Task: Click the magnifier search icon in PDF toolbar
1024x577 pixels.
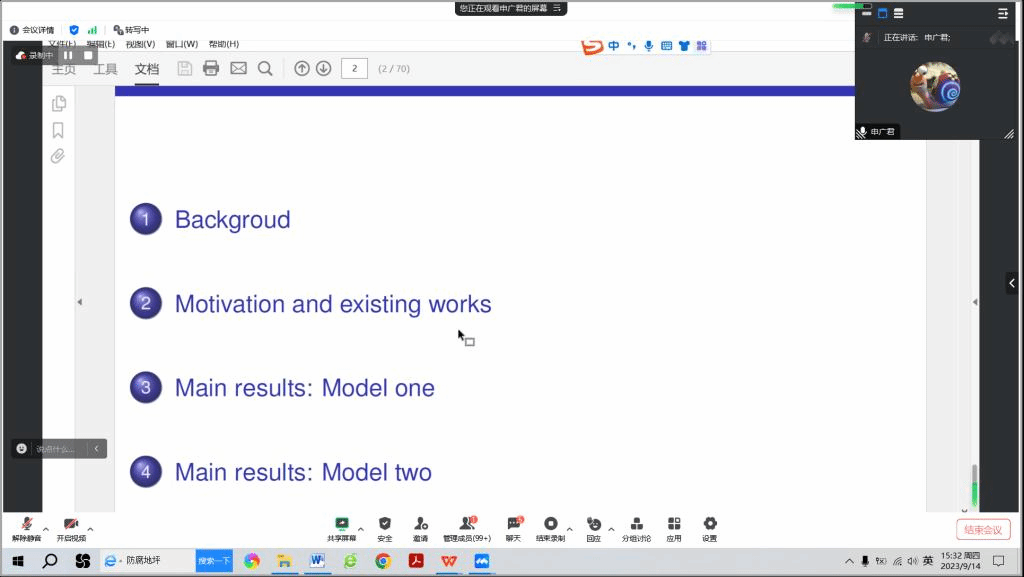Action: tap(265, 68)
